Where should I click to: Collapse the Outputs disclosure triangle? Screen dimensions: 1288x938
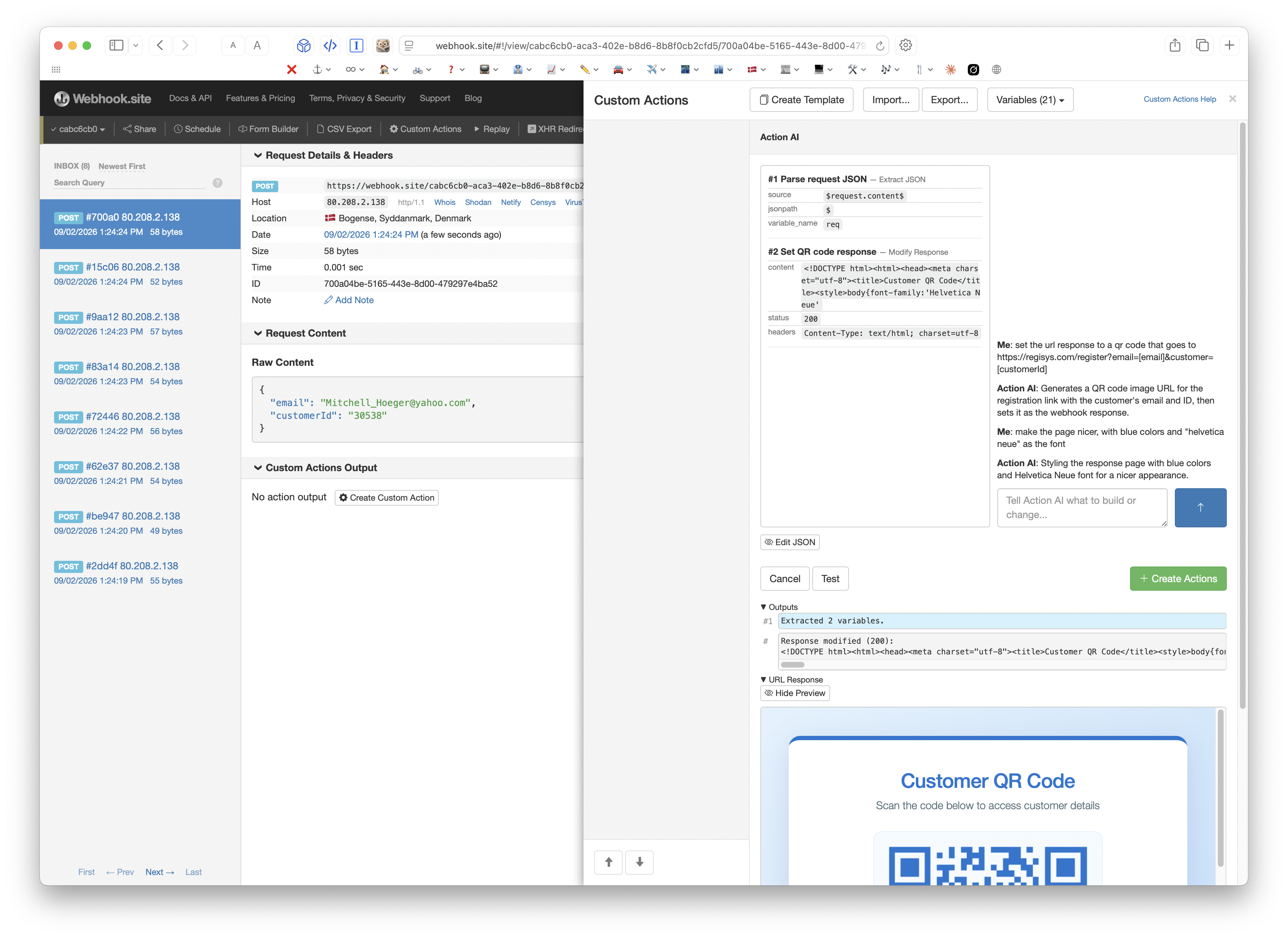763,606
